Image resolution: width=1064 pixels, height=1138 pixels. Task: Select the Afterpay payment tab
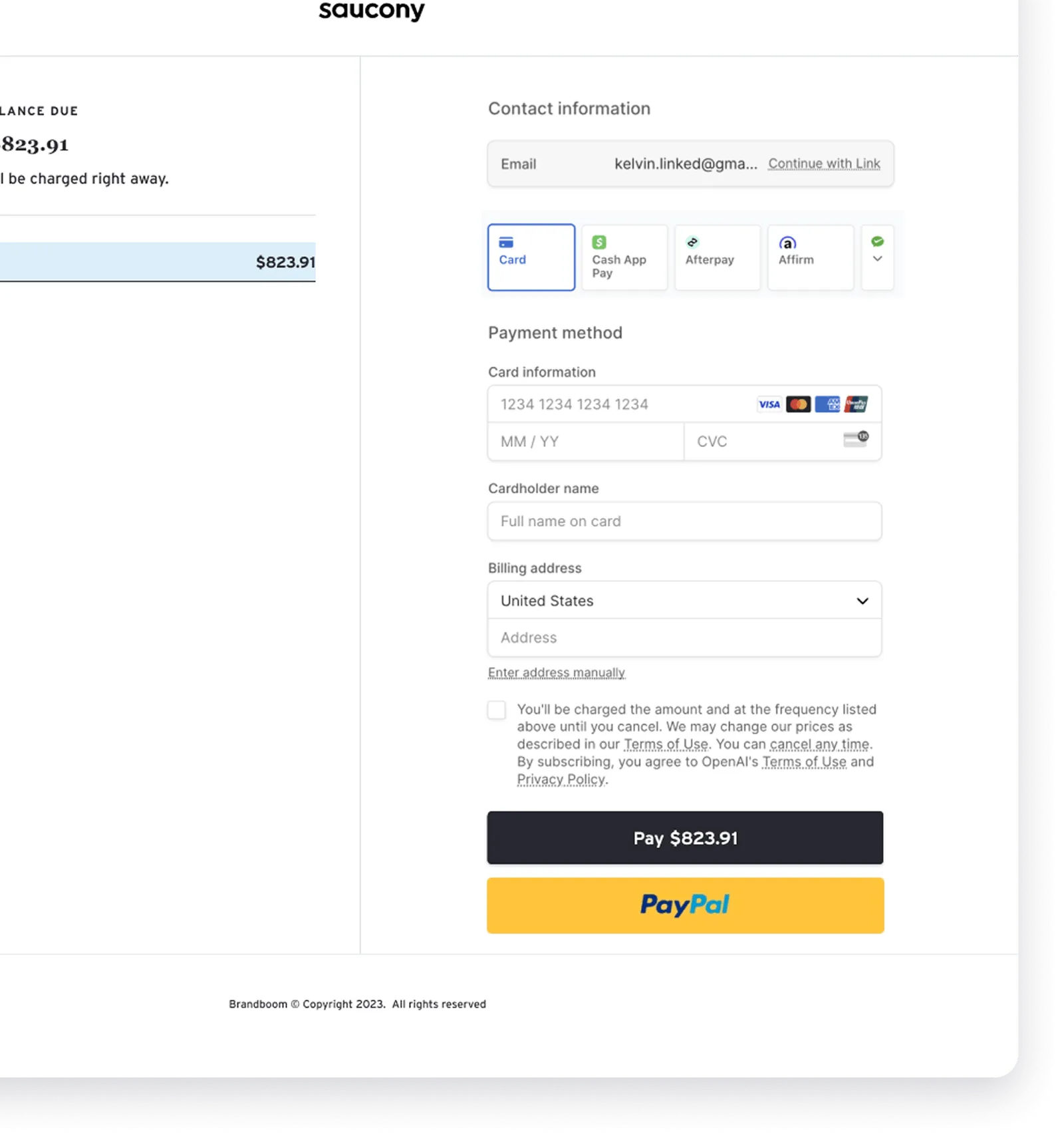[x=718, y=257]
